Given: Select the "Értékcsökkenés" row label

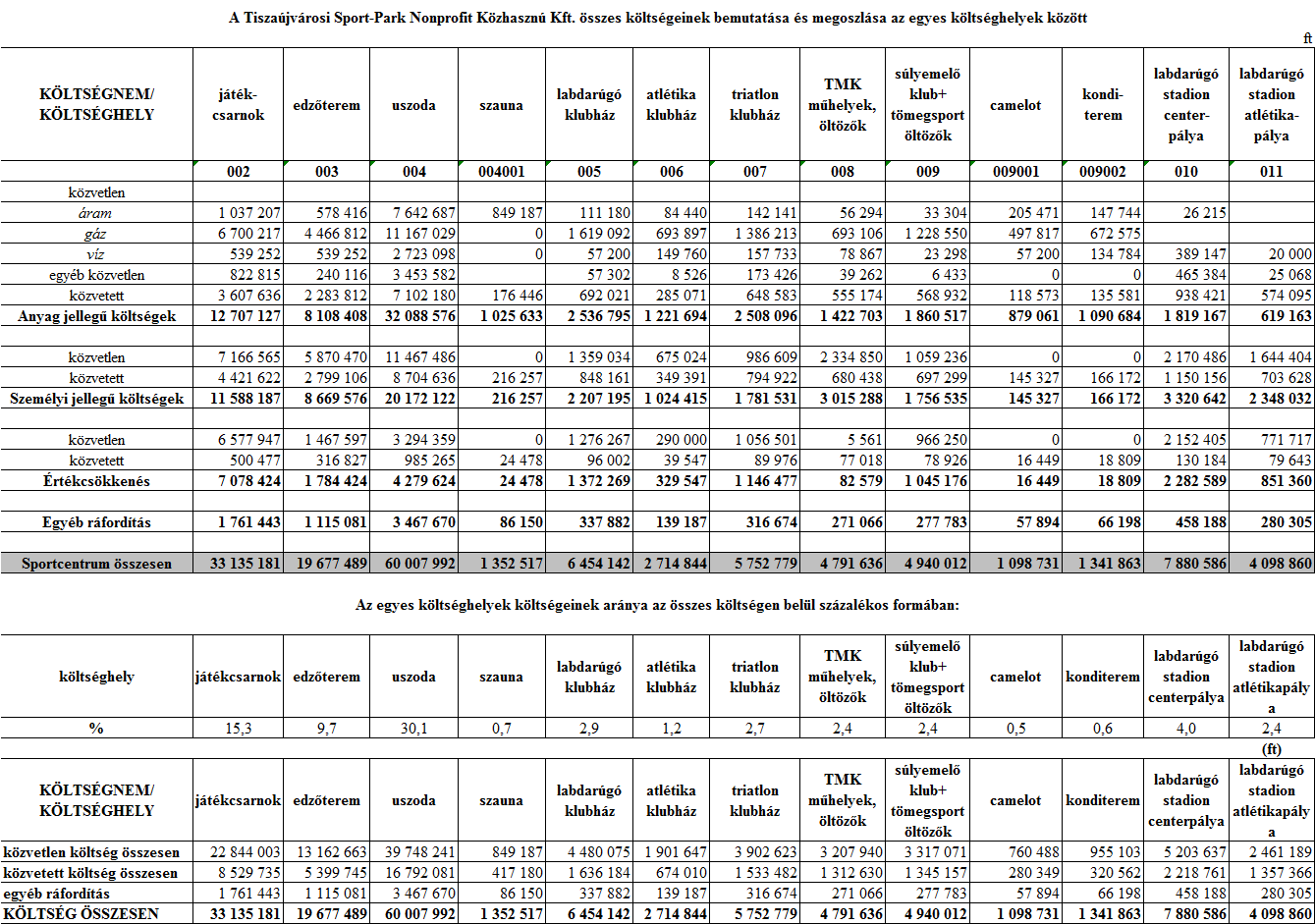Looking at the screenshot, I should (96, 481).
